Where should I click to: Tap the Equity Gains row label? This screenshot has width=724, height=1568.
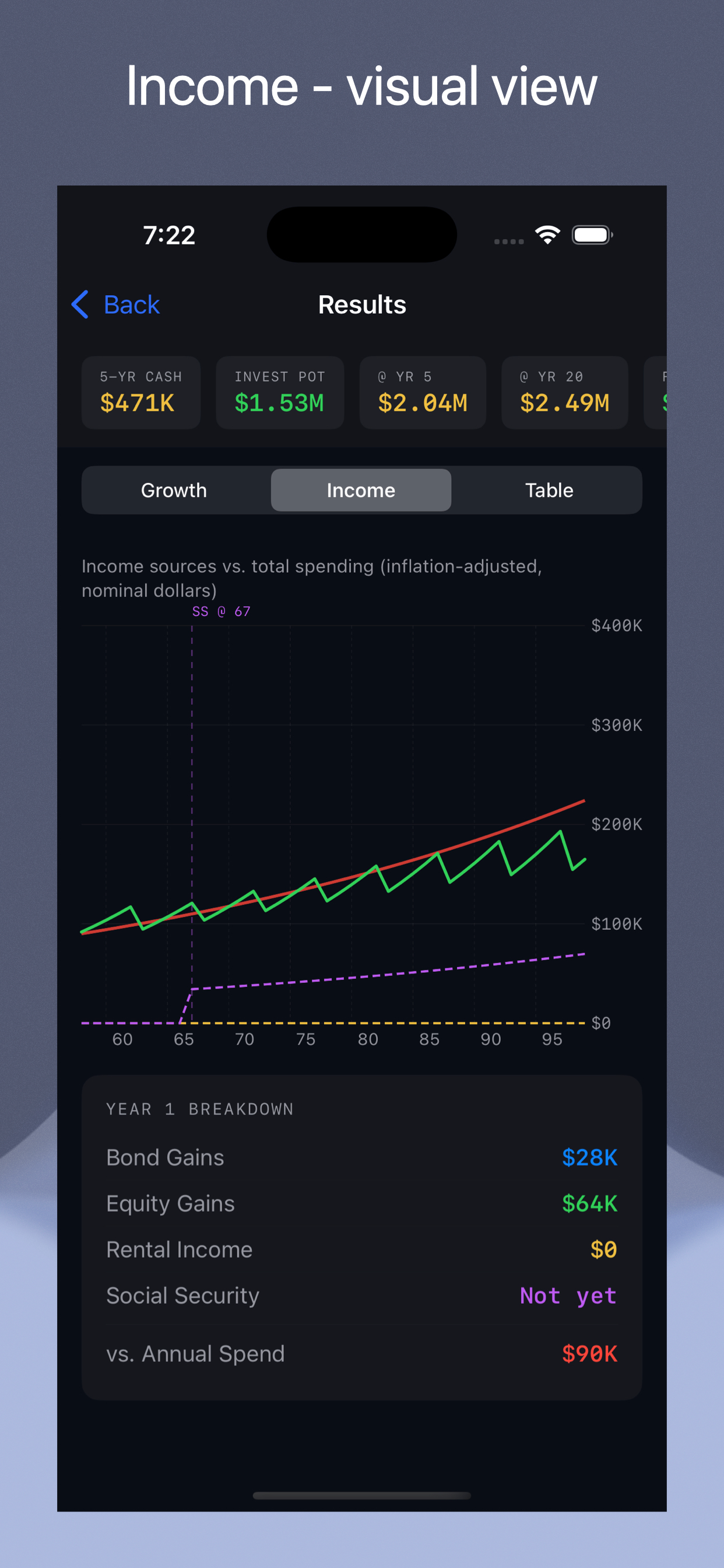click(170, 1203)
